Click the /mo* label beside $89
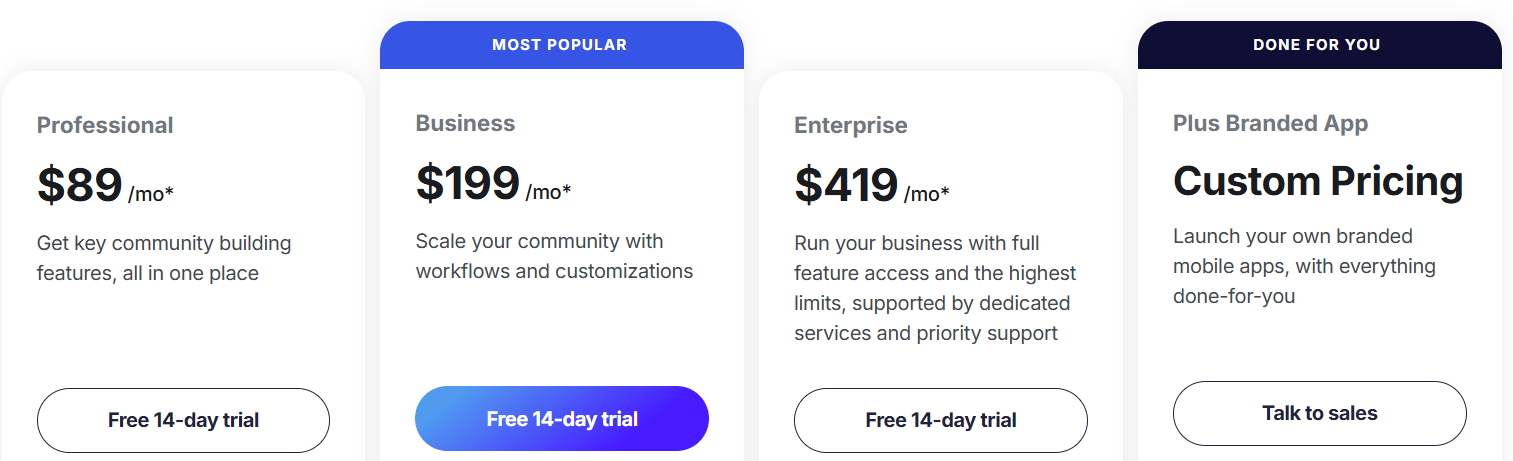The width and height of the screenshot is (1513, 461). (x=151, y=194)
